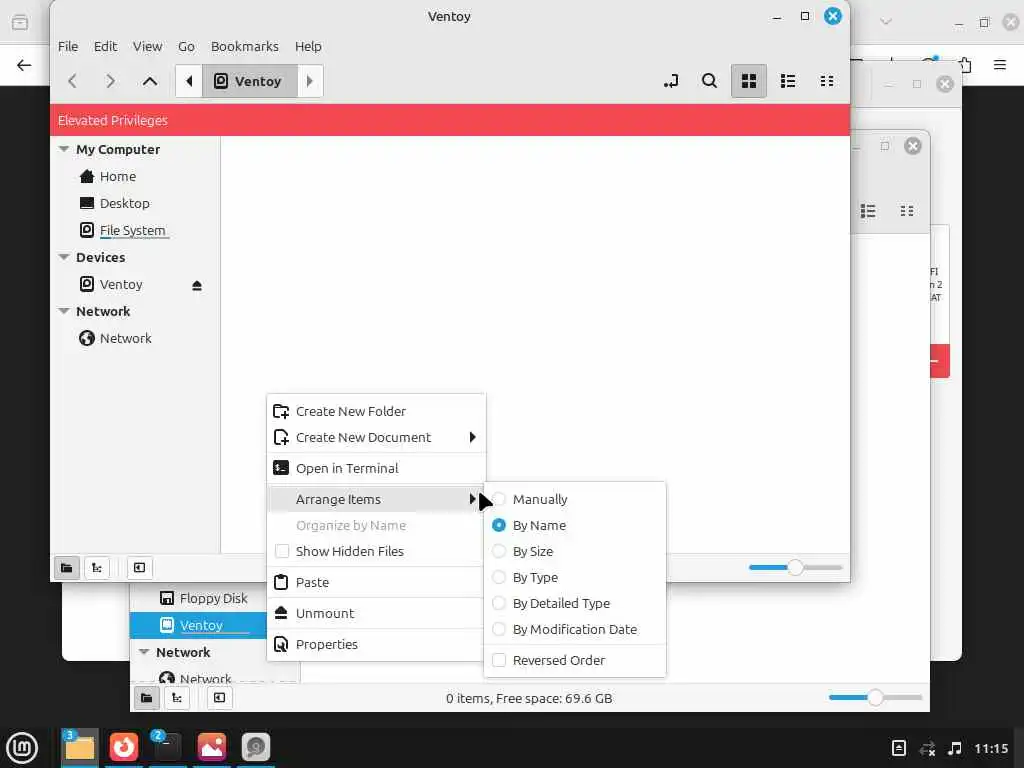Viewport: 1024px width, 768px height.
Task: Enable Reversed Order
Action: pos(575,660)
